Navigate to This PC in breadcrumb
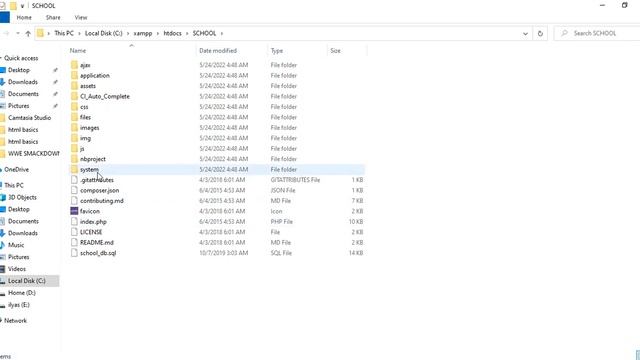 pyautogui.click(x=64, y=33)
